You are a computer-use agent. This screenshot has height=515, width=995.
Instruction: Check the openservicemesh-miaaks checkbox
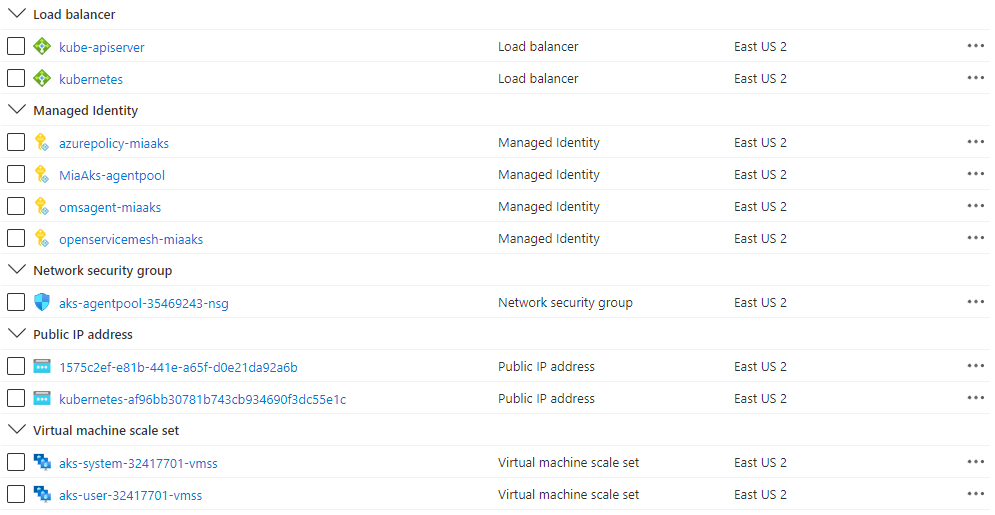16,238
